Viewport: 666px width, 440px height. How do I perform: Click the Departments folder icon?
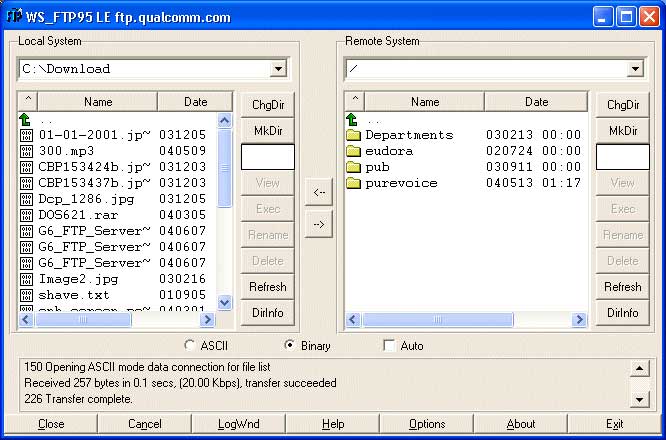click(x=353, y=135)
